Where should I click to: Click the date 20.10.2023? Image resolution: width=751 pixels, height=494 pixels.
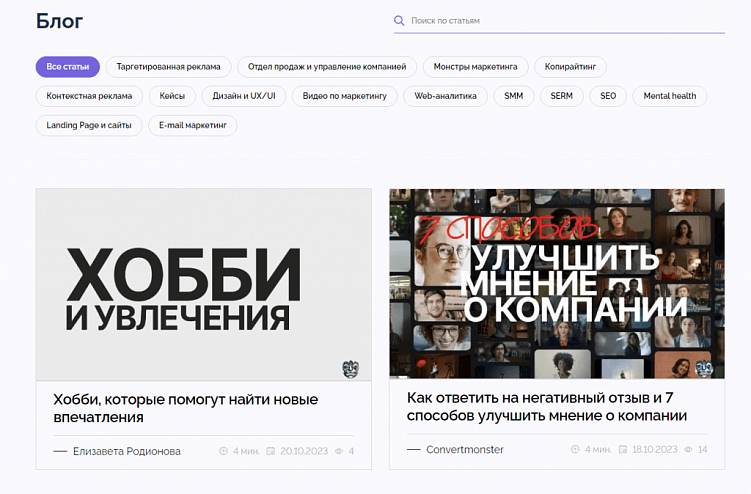[x=304, y=451]
